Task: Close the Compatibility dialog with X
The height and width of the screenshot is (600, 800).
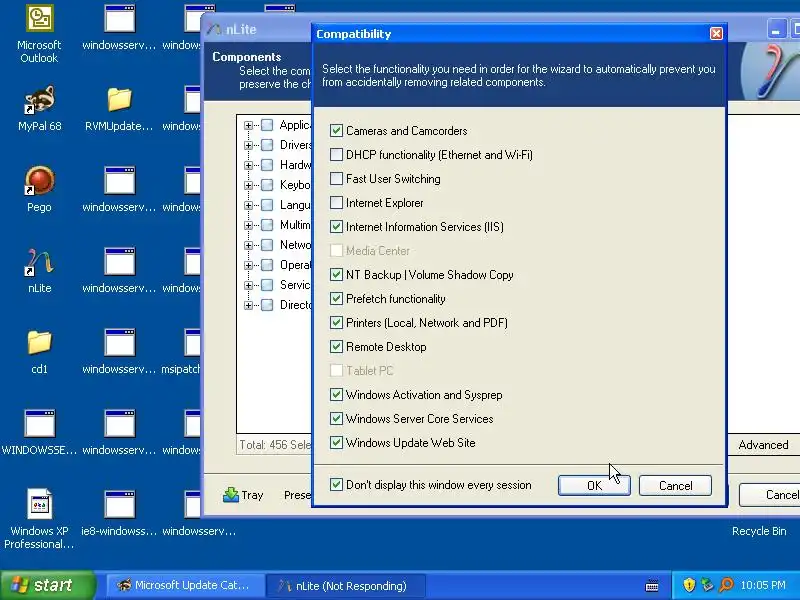Action: (716, 34)
